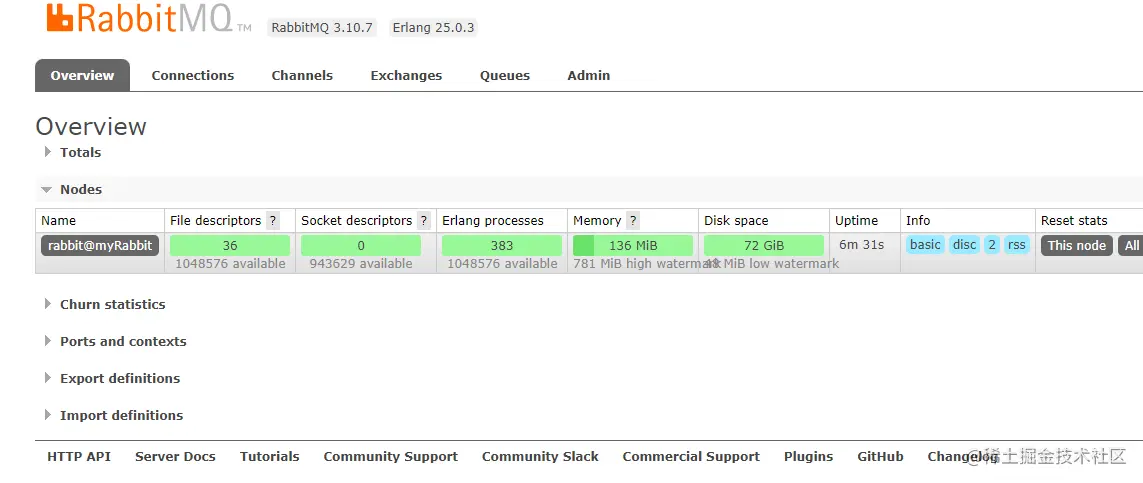This screenshot has width=1143, height=483.
Task: Click the Disk space column header
Action: click(736, 221)
